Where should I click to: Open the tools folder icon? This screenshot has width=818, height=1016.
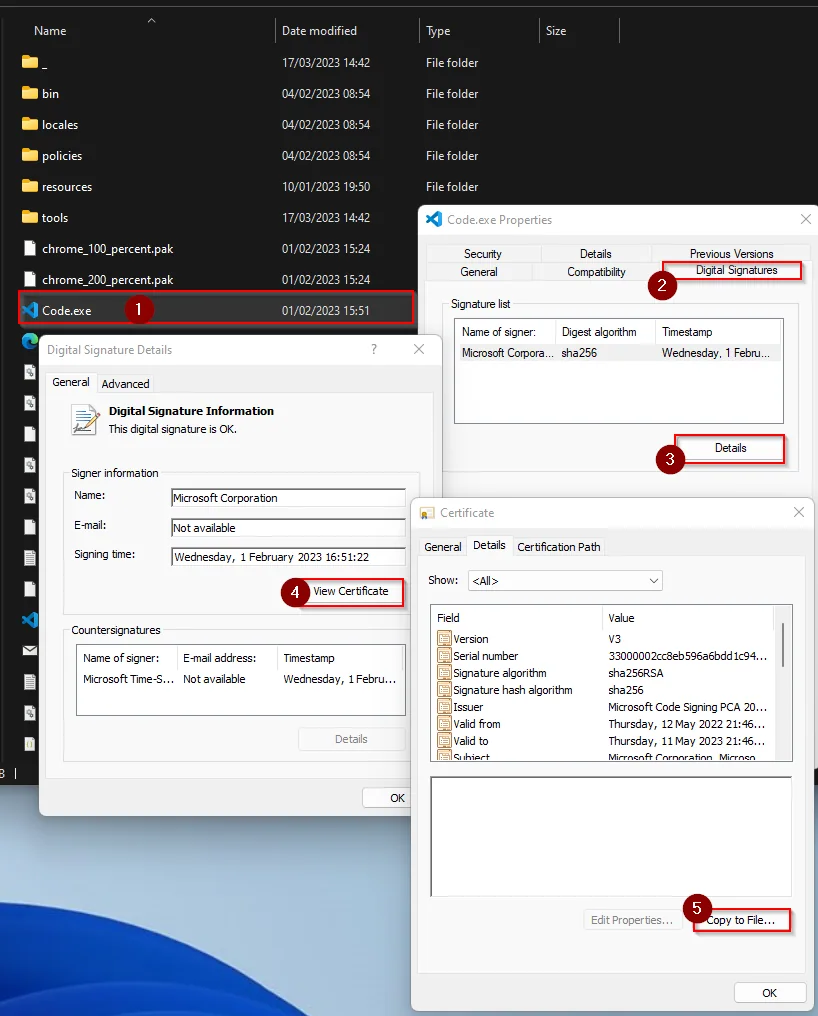30,217
